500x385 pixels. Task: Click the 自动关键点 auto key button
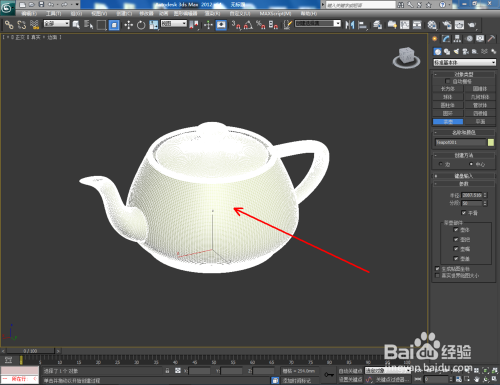tap(350, 371)
